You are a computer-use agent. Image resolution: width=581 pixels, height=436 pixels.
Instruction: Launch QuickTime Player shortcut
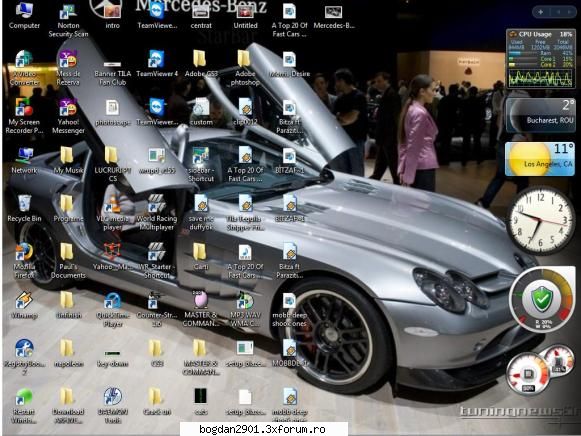coord(112,309)
